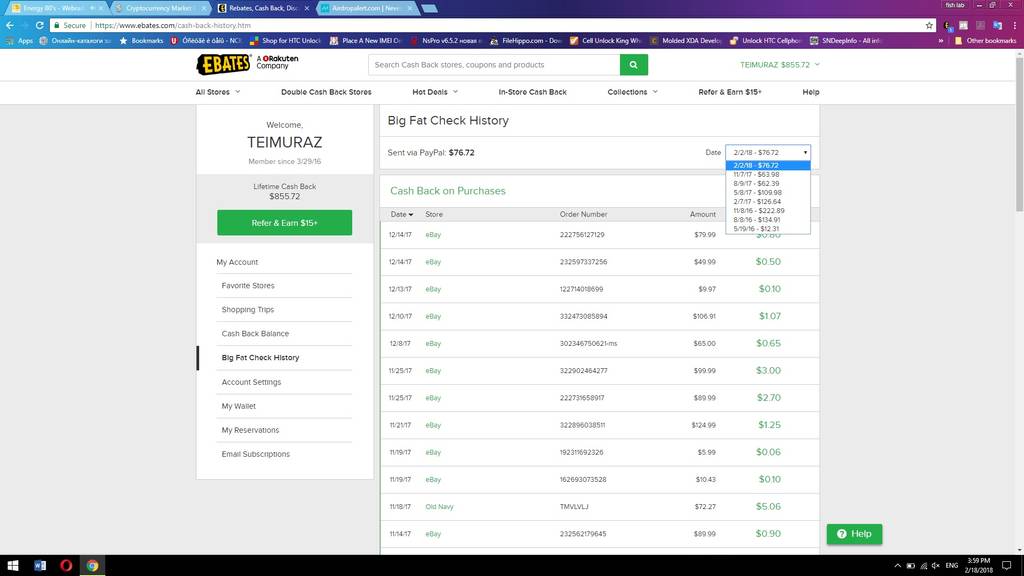Click the page vertical scrollbar

click(x=1019, y=133)
